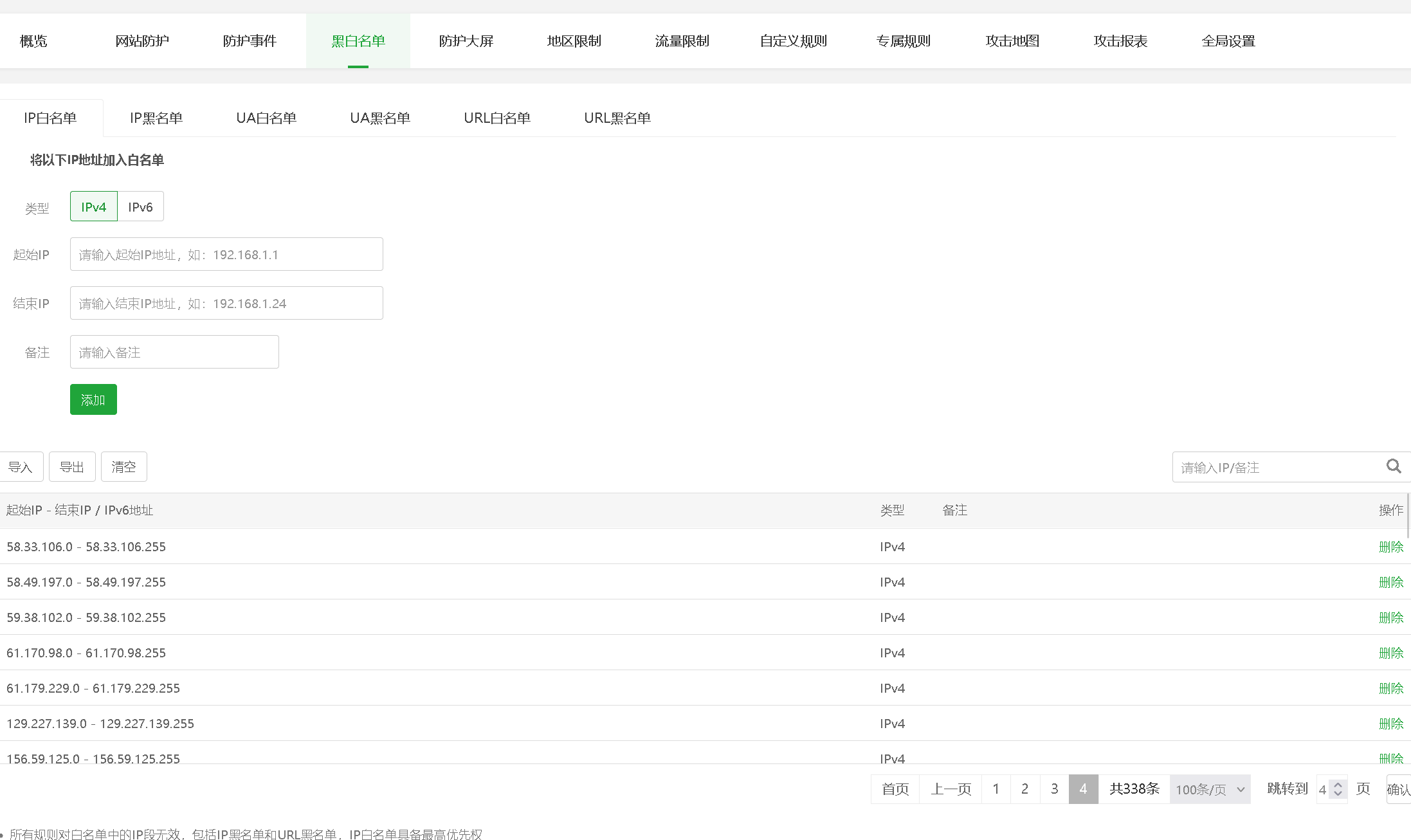Focus the 结束IP input field
The height and width of the screenshot is (840, 1411).
226,303
